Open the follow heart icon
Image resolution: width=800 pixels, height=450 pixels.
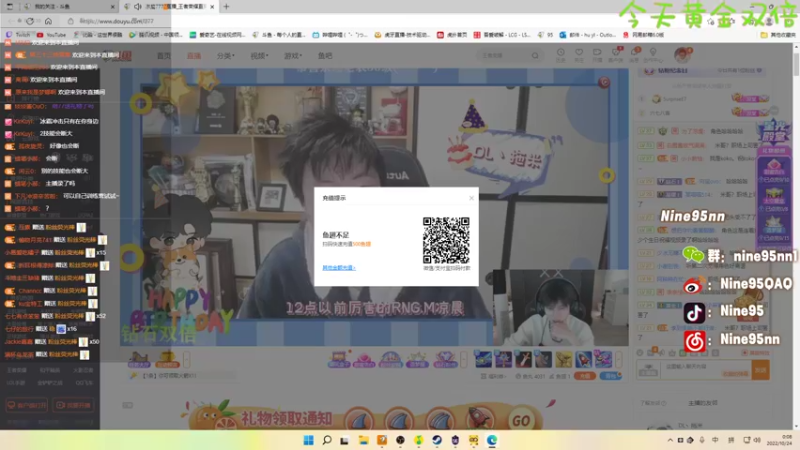(x=579, y=54)
